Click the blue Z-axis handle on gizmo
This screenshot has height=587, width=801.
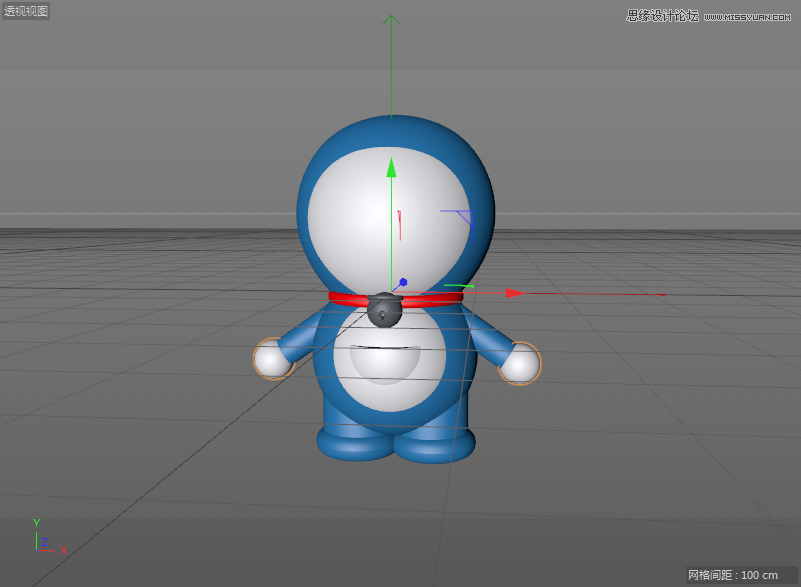403,280
